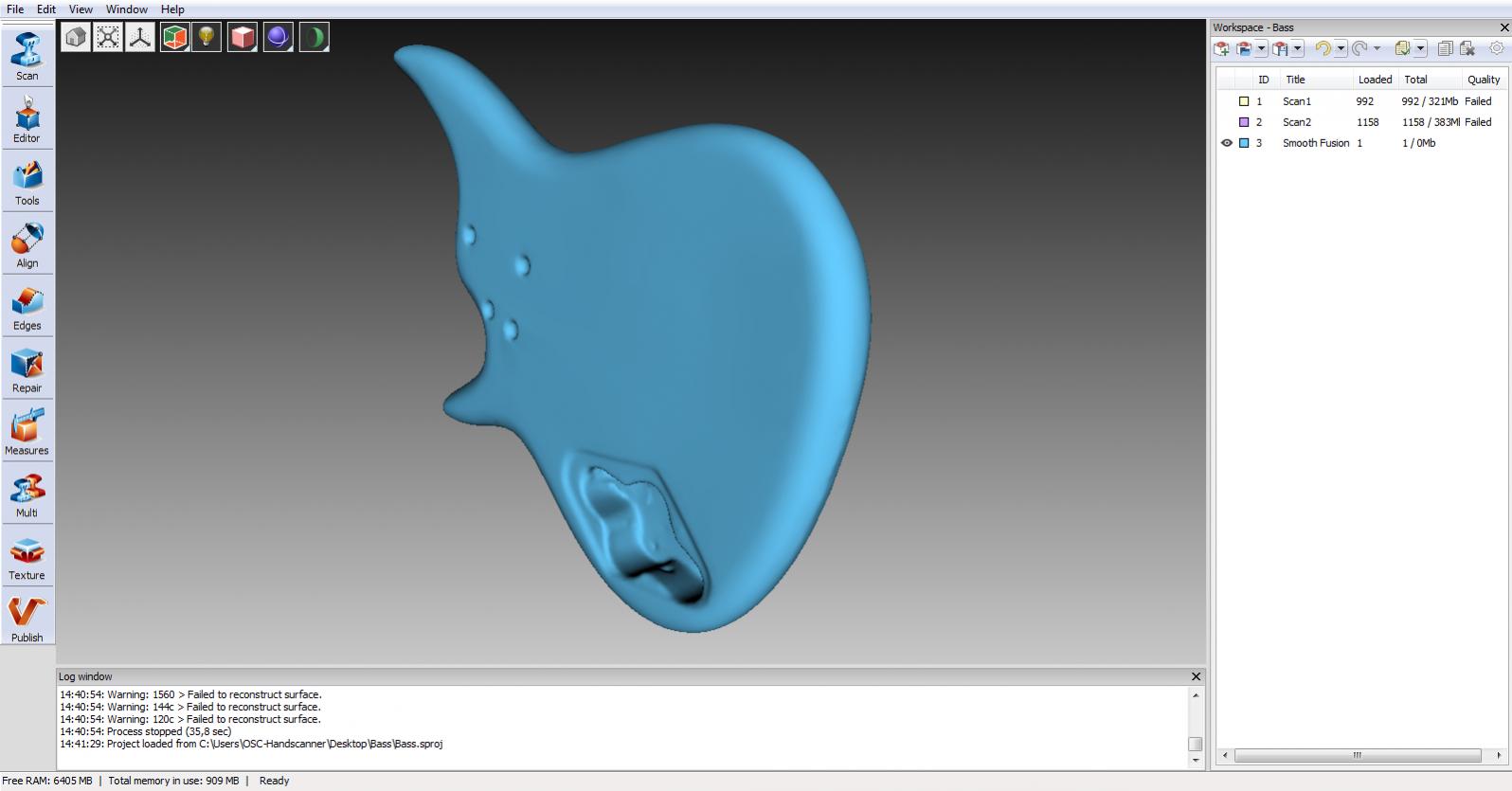Click the yellow color swatch of Scan1
Screen dimensions: 1512x791
(1244, 101)
